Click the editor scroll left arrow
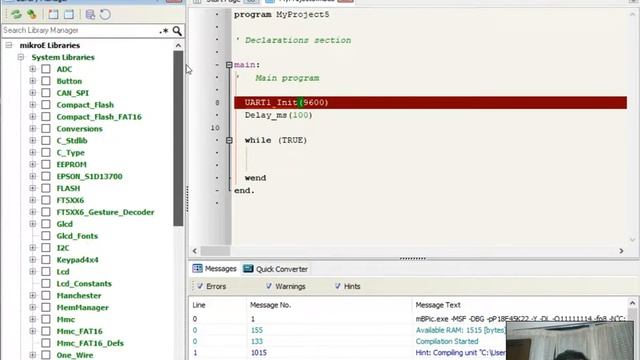 coord(195,251)
